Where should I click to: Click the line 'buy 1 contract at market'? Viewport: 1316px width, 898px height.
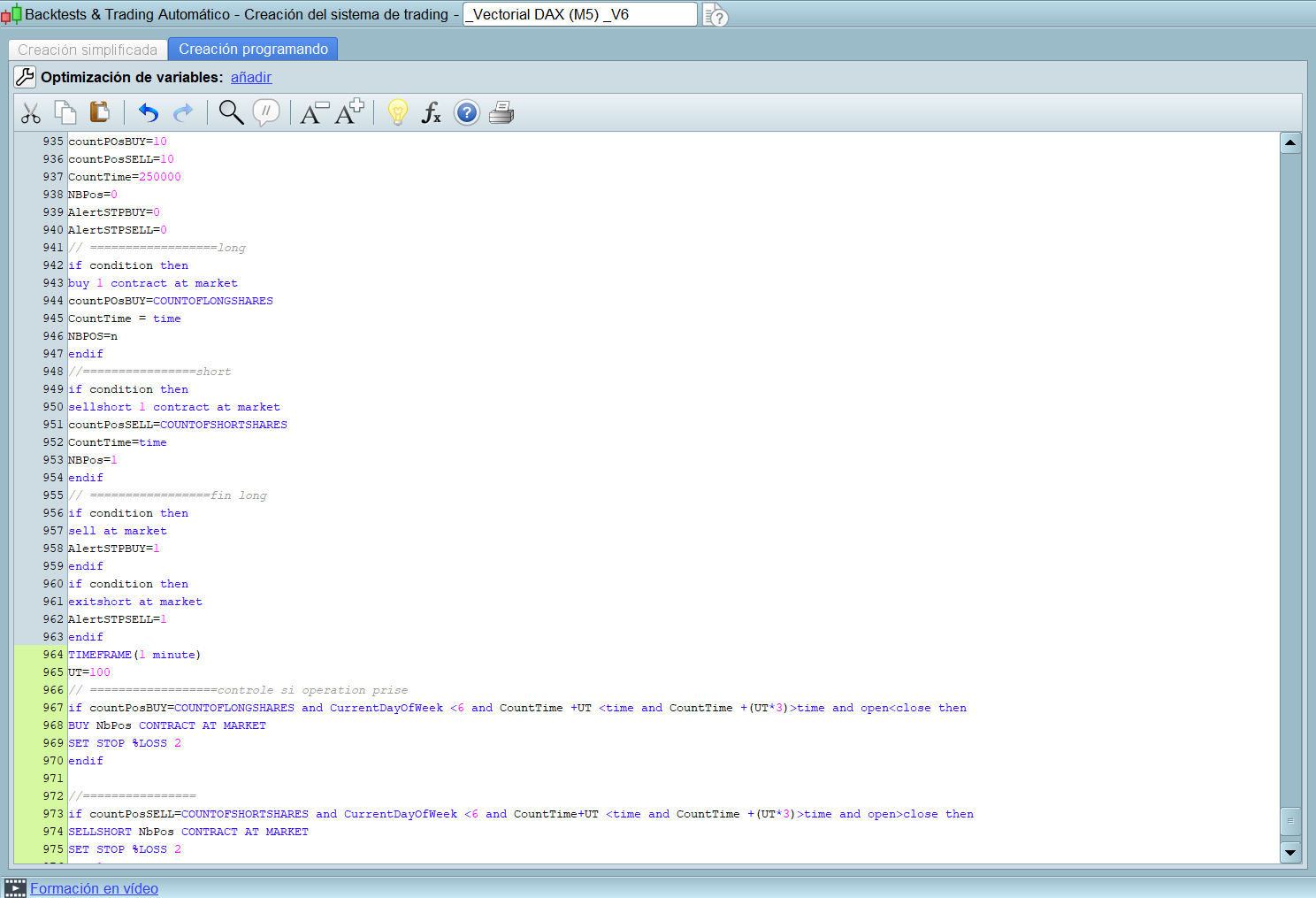click(x=153, y=283)
